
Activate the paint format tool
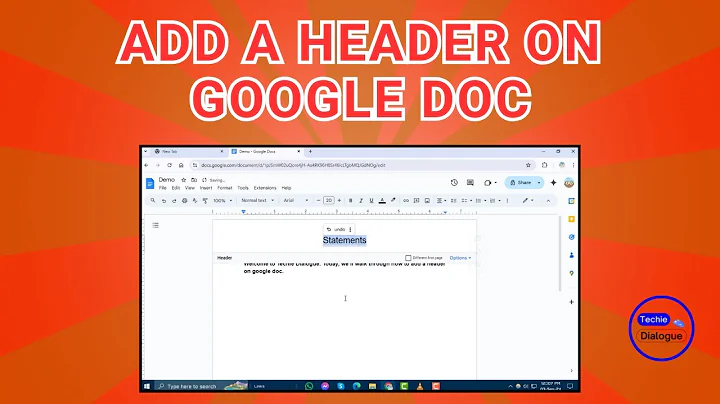[205, 201]
